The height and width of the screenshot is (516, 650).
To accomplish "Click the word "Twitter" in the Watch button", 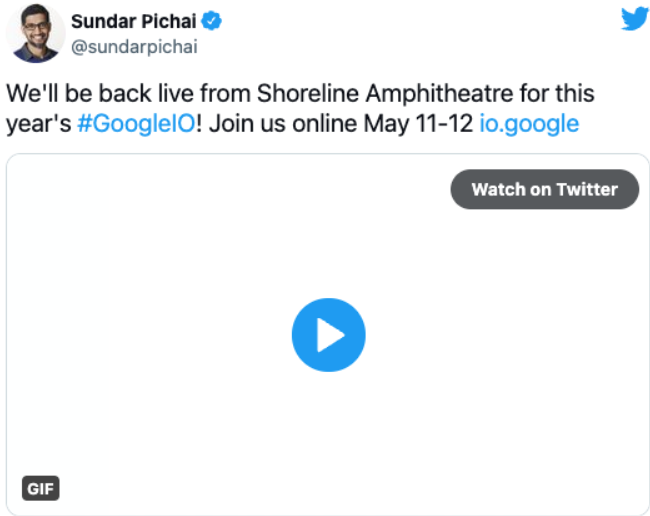I will click(x=584, y=189).
